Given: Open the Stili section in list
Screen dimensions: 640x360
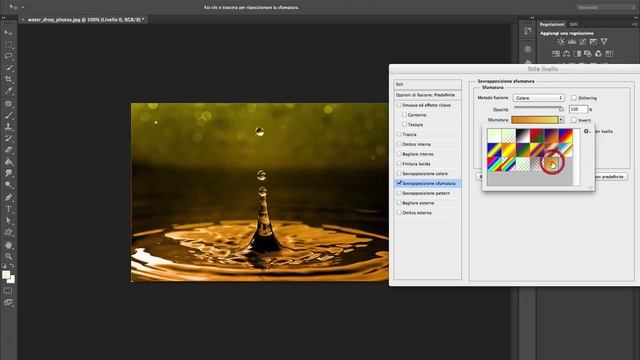Looking at the screenshot, I should (x=427, y=84).
